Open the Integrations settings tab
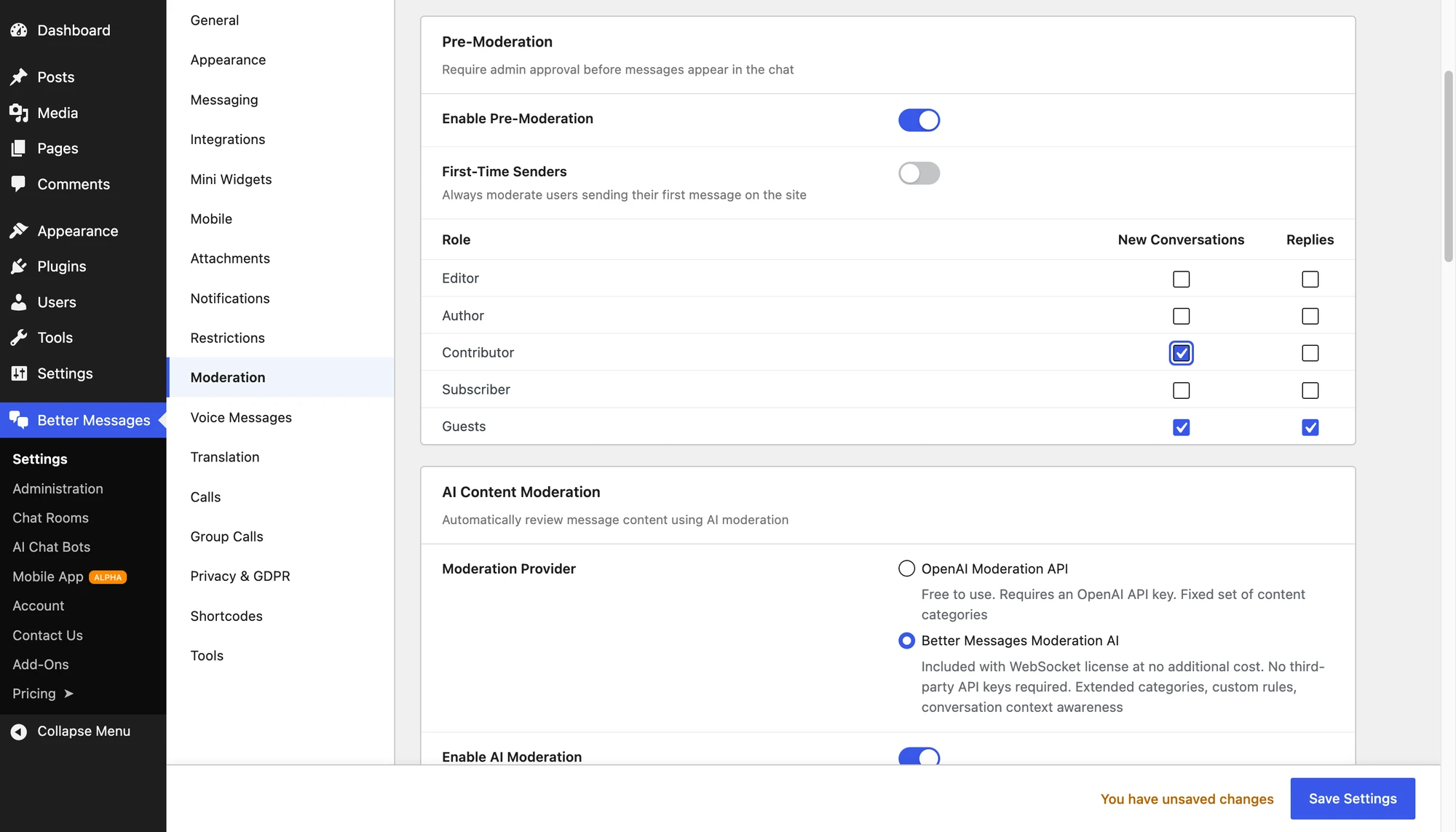 280,139
